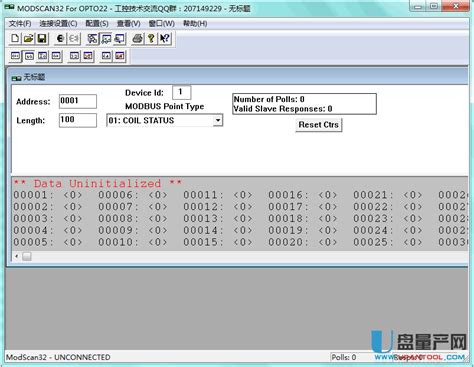This screenshot has width=474, height=367.
Task: Click the 01: COIL STATUS combo box
Action: [164, 120]
